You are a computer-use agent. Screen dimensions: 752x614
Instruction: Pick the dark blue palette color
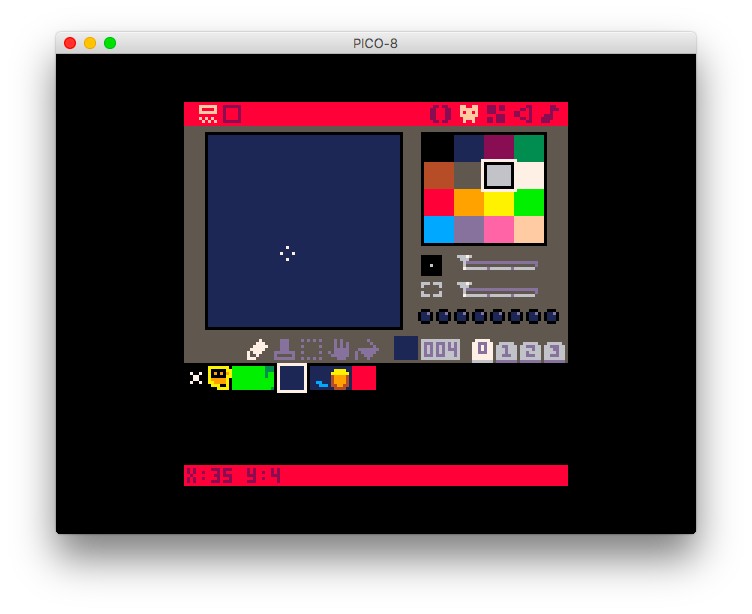(469, 149)
